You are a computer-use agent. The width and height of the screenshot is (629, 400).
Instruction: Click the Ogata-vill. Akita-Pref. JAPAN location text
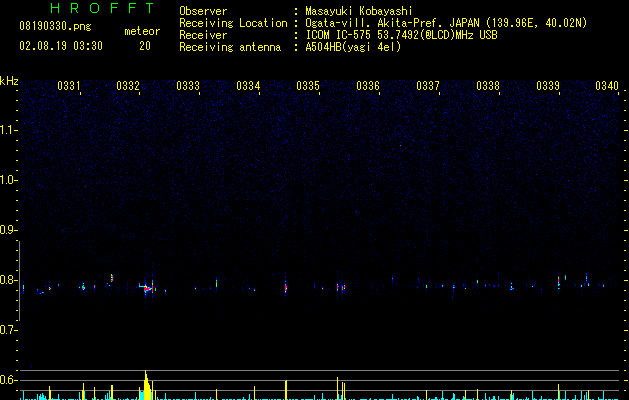pyautogui.click(x=446, y=23)
